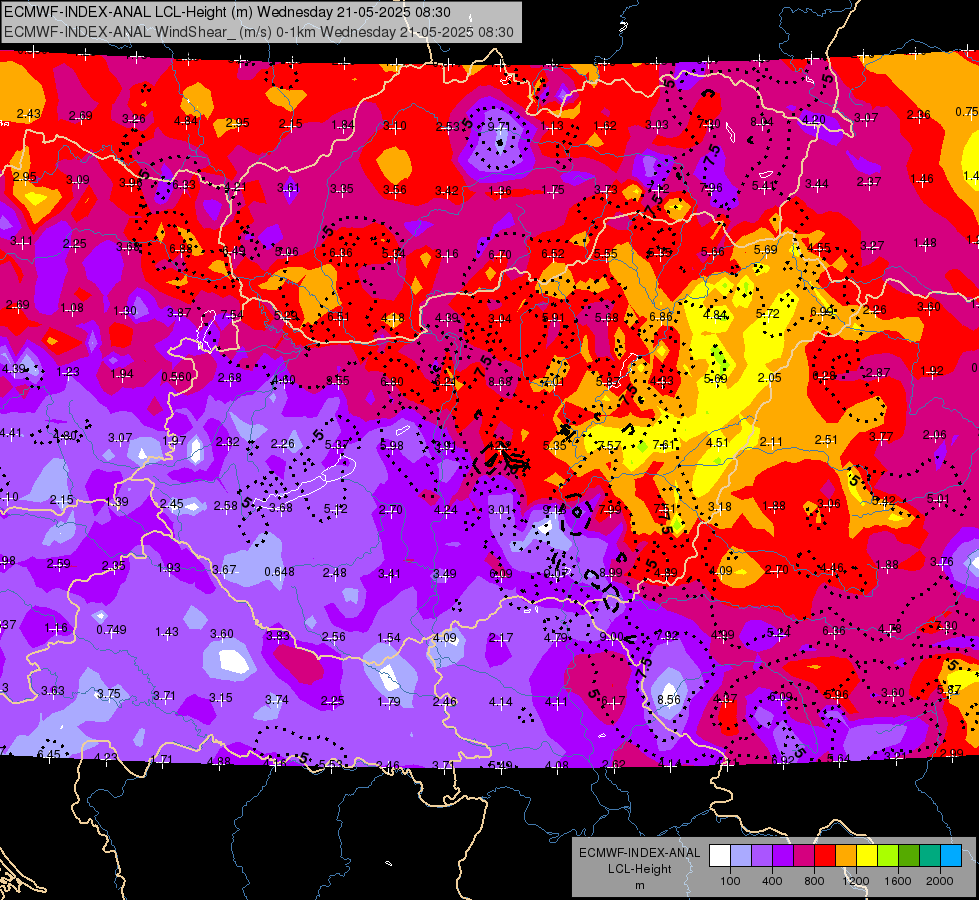This screenshot has height=900, width=979.
Task: Click wind shear value 6.52
Action: (x=553, y=253)
